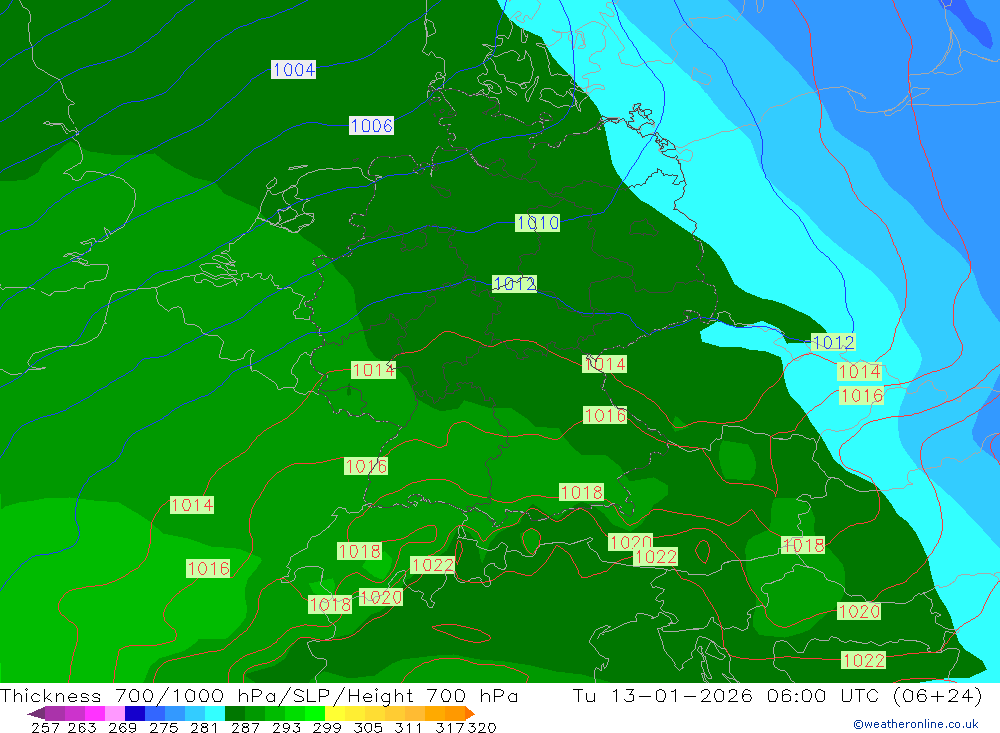Click the orange right arrow end of legend
The image size is (1000, 733).
(x=470, y=713)
